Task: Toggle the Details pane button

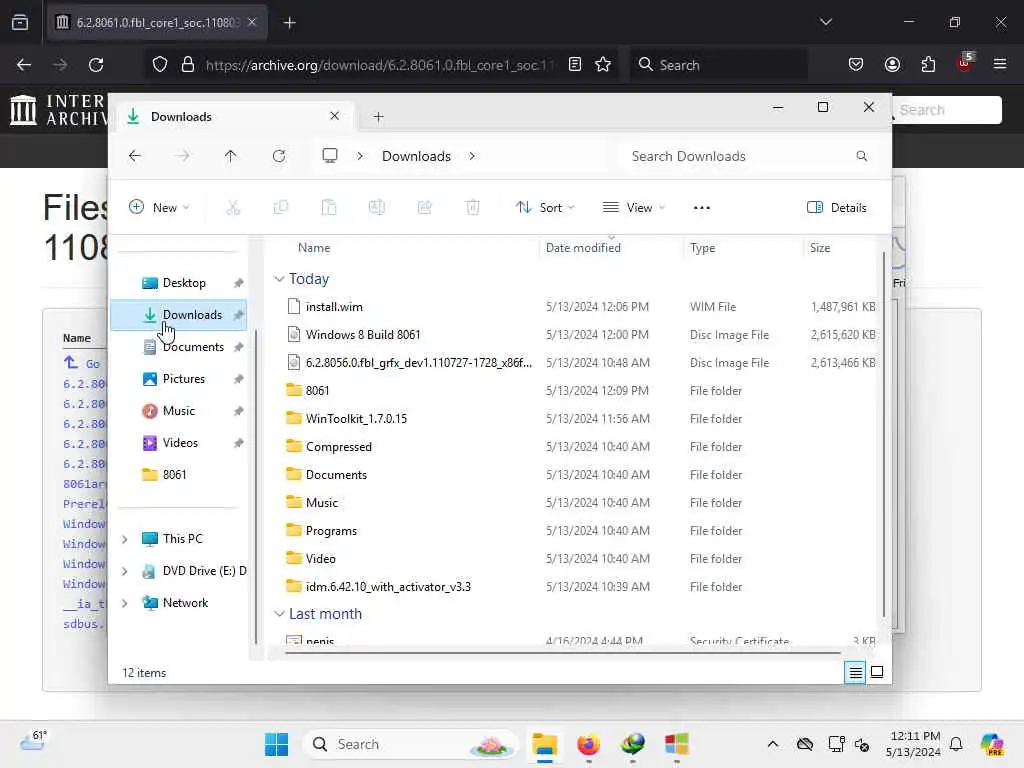Action: (x=837, y=208)
